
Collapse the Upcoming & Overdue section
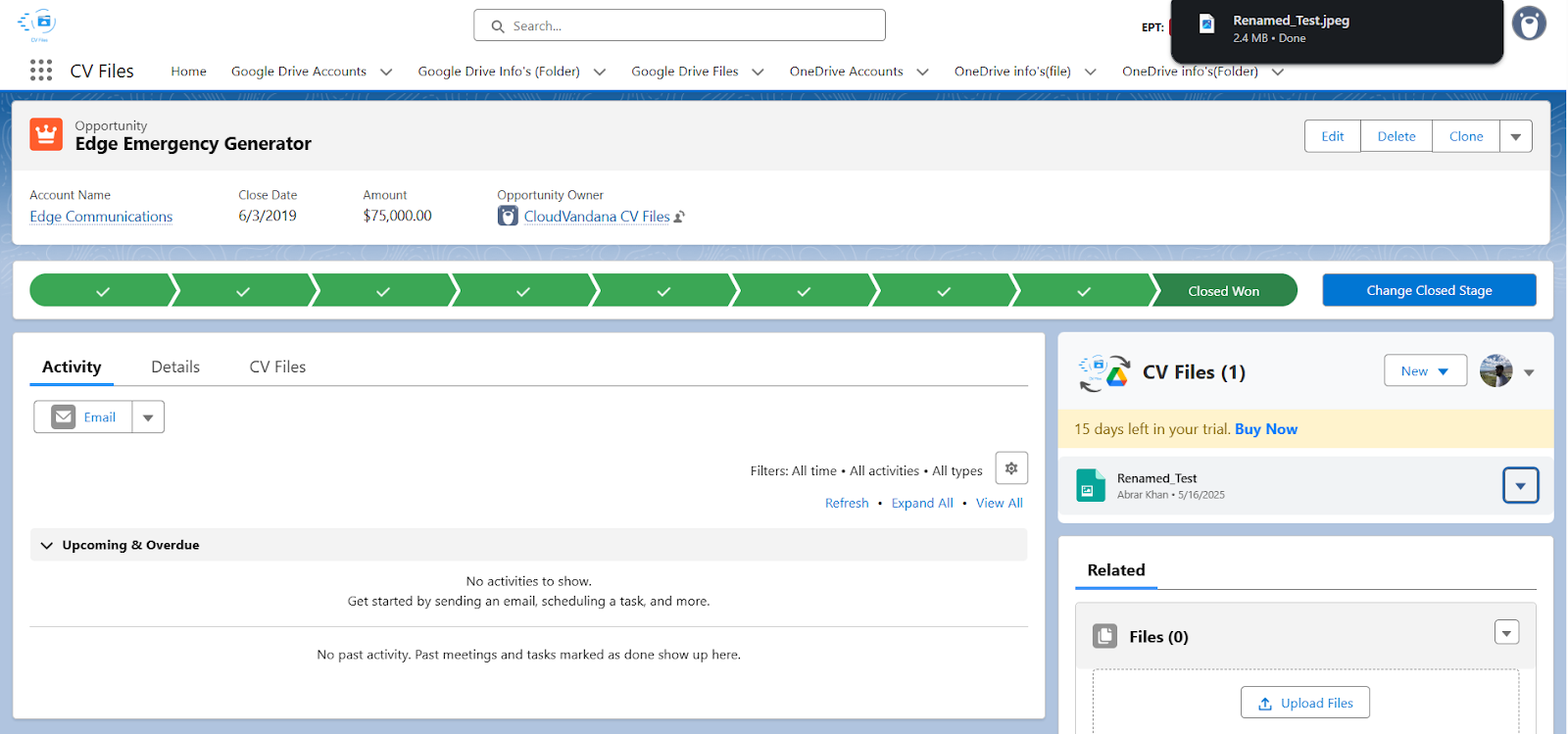tap(47, 545)
